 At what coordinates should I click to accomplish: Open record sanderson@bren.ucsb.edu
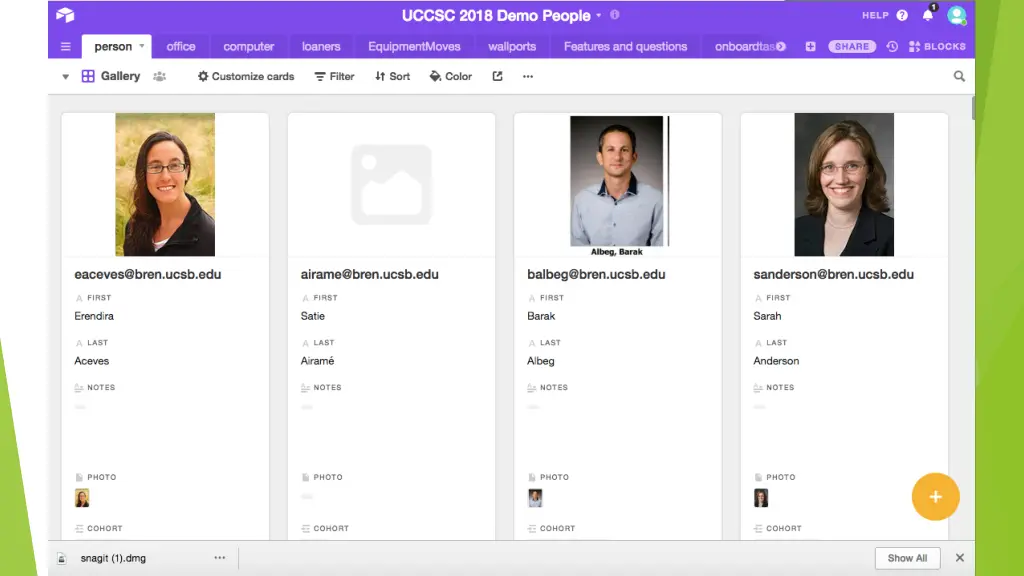tap(833, 274)
